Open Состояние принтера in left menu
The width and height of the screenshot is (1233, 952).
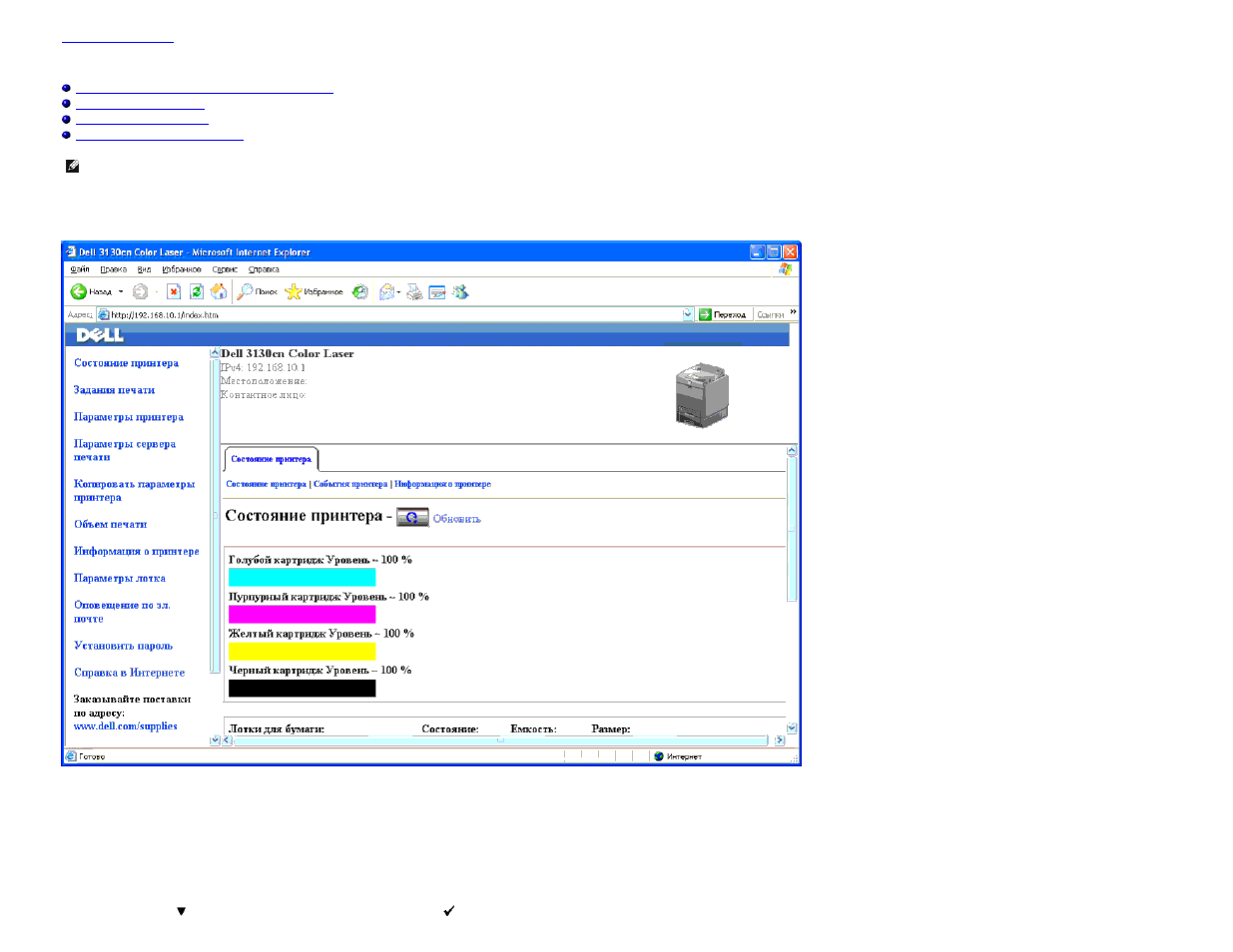pyautogui.click(x=126, y=363)
